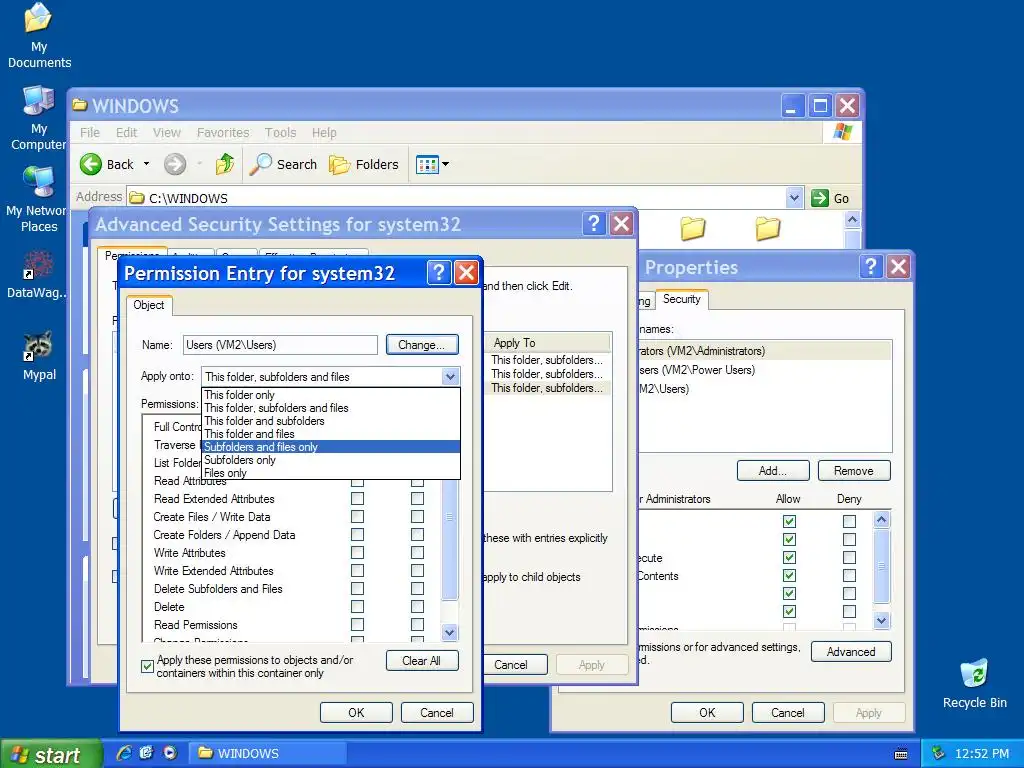
Task: Launch Internet Explorer from quick launch
Action: (123, 753)
